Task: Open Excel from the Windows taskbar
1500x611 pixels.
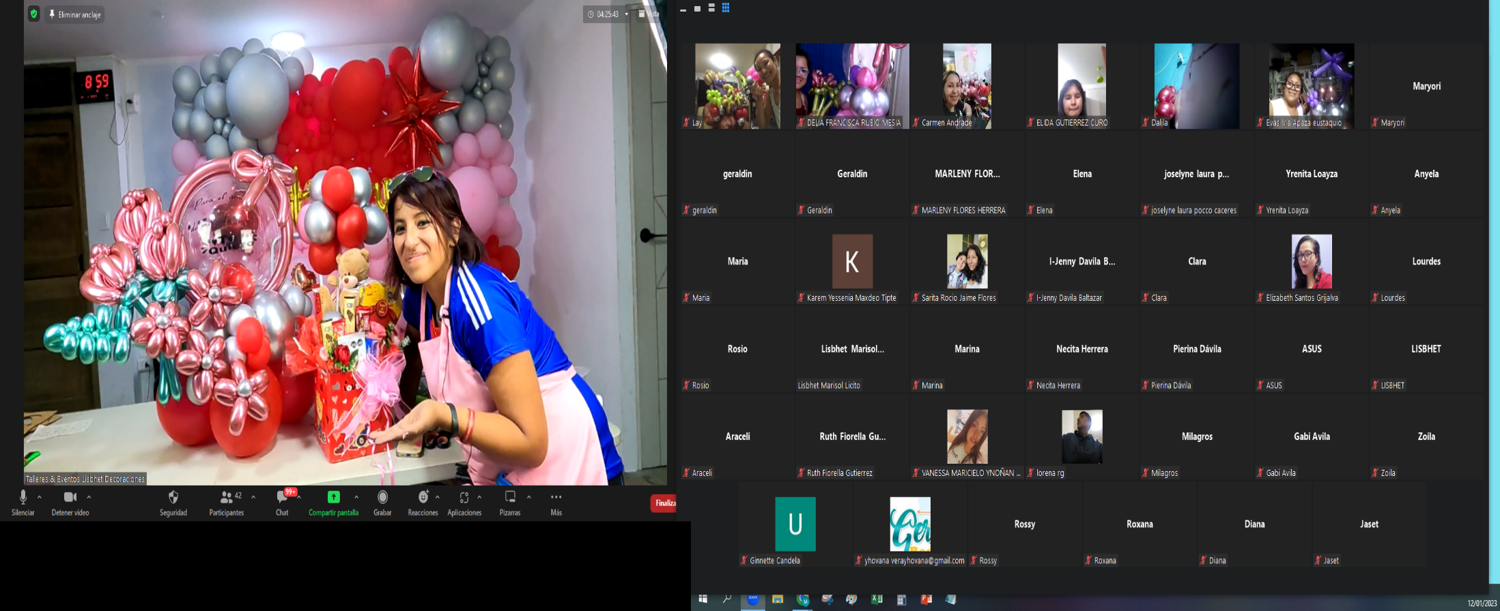Action: click(876, 600)
